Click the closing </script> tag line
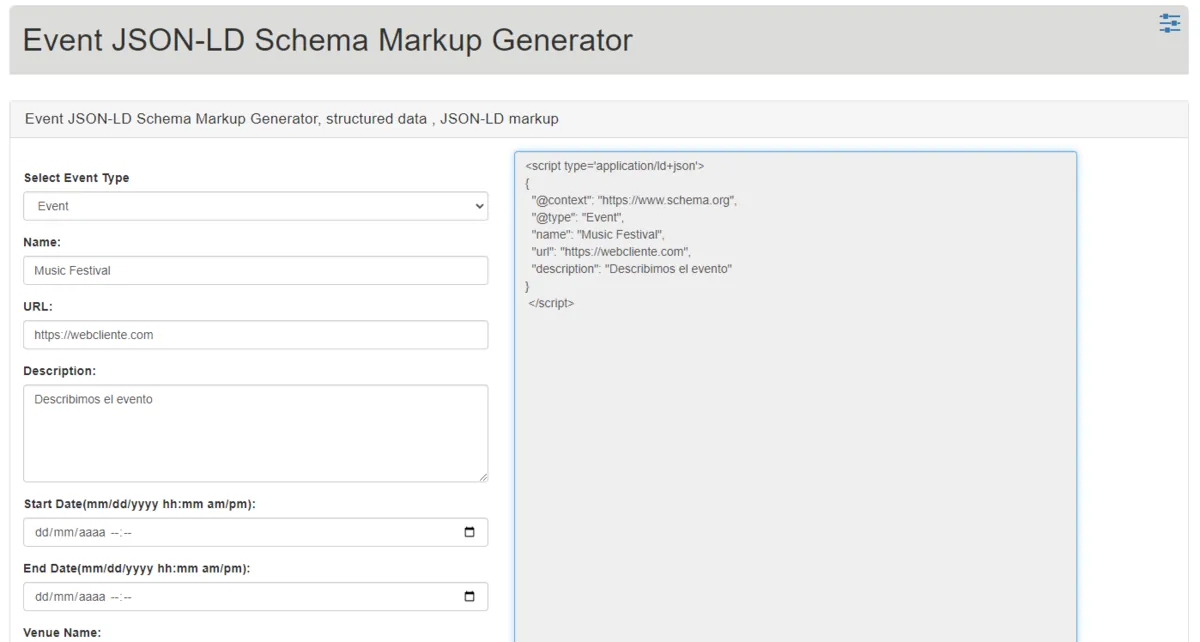This screenshot has height=642, width=1200. tap(551, 304)
